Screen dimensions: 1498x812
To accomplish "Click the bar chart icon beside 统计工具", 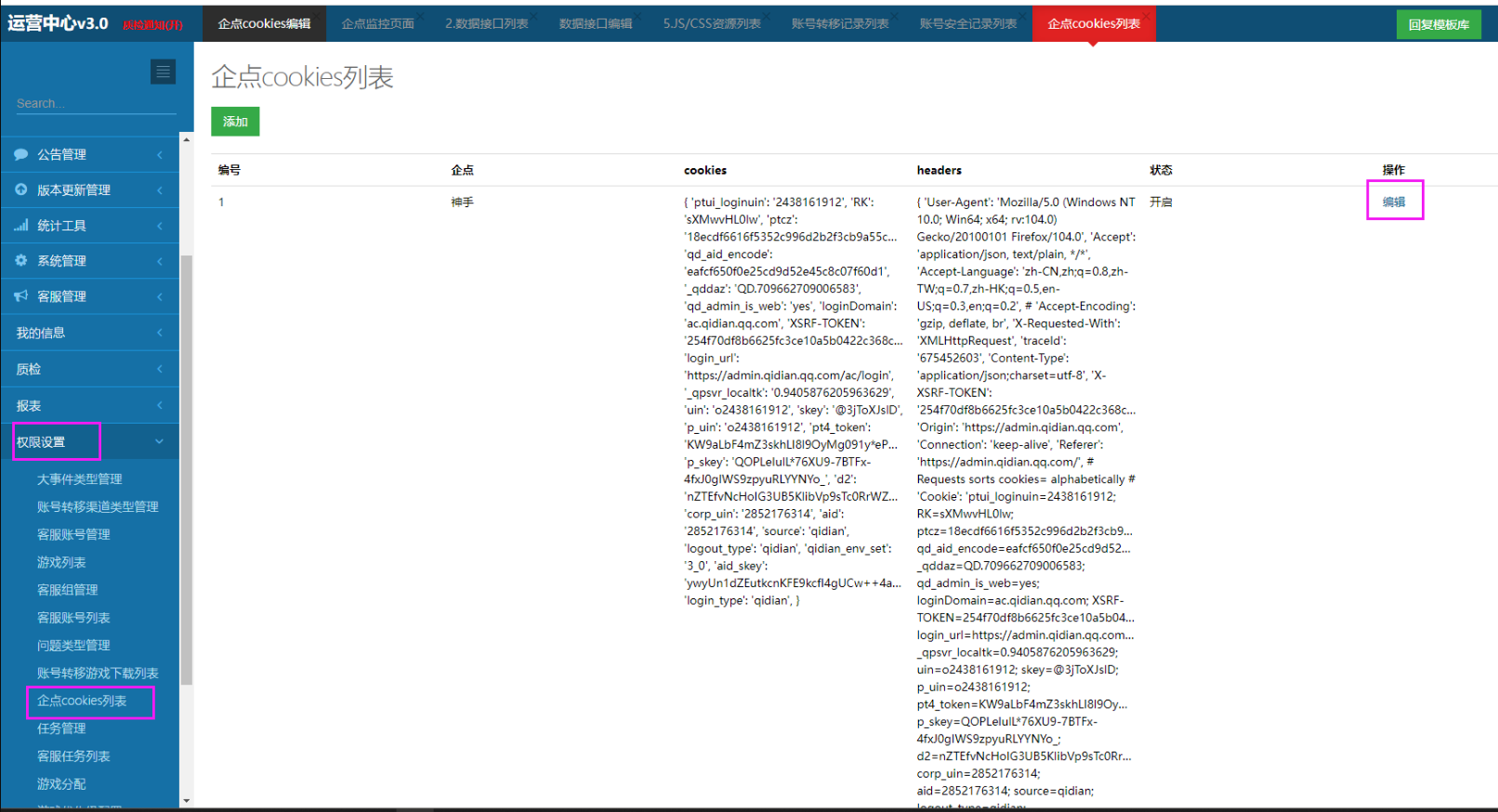I will point(21,226).
